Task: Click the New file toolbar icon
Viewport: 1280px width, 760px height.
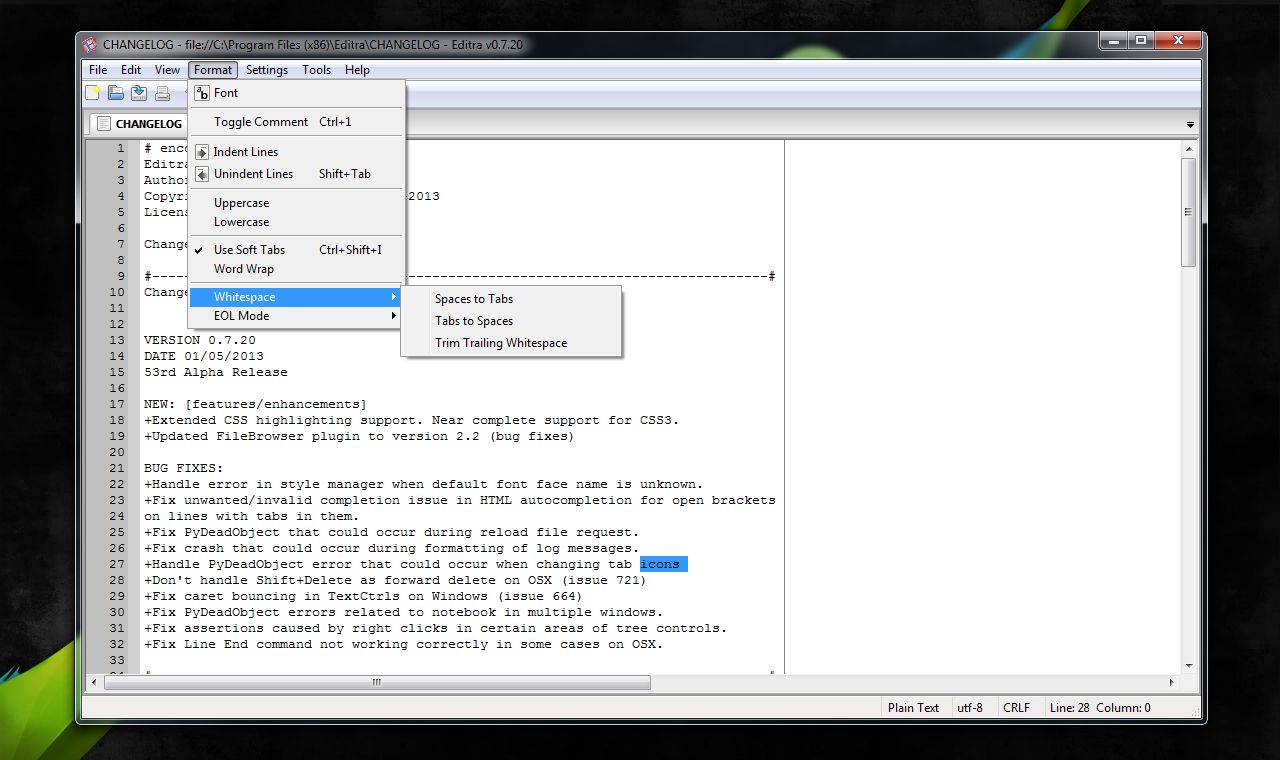Action: coord(92,94)
